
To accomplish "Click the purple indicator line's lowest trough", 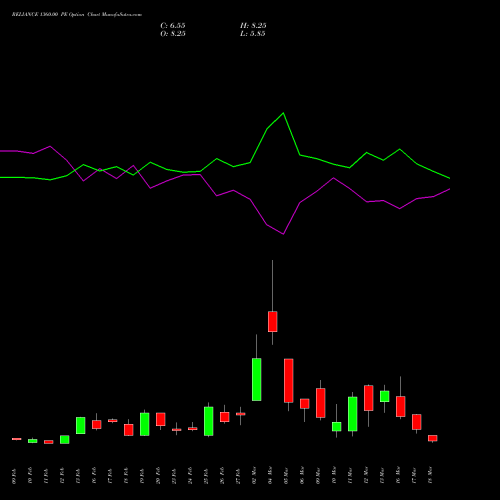I will 283,234.
